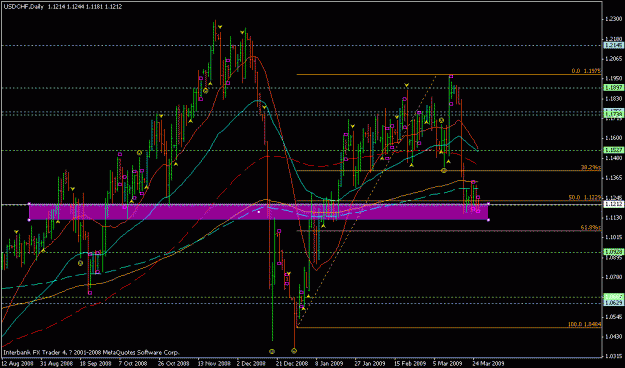Select the 1.2065 price scale label
The width and height of the screenshot is (625, 368).
[x=614, y=59]
